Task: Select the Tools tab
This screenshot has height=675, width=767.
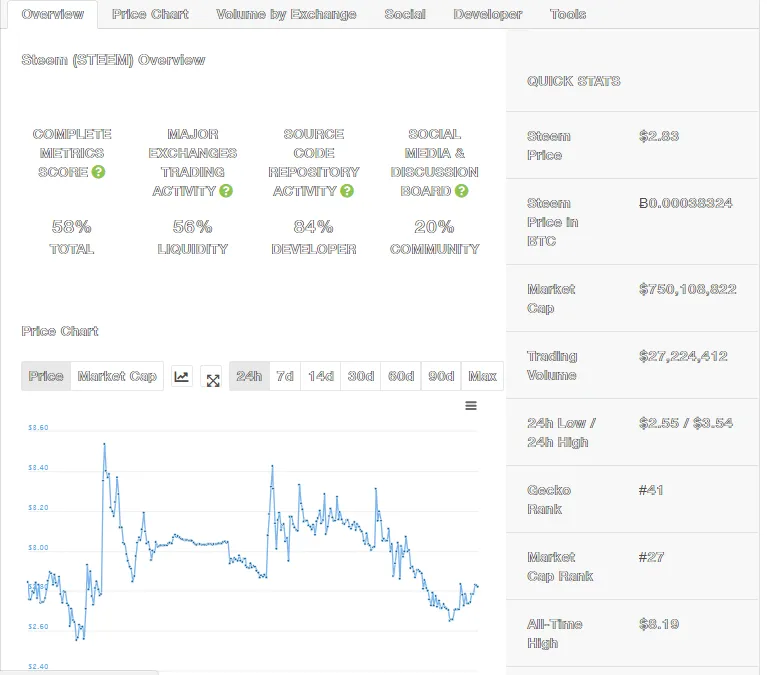Action: click(x=567, y=14)
